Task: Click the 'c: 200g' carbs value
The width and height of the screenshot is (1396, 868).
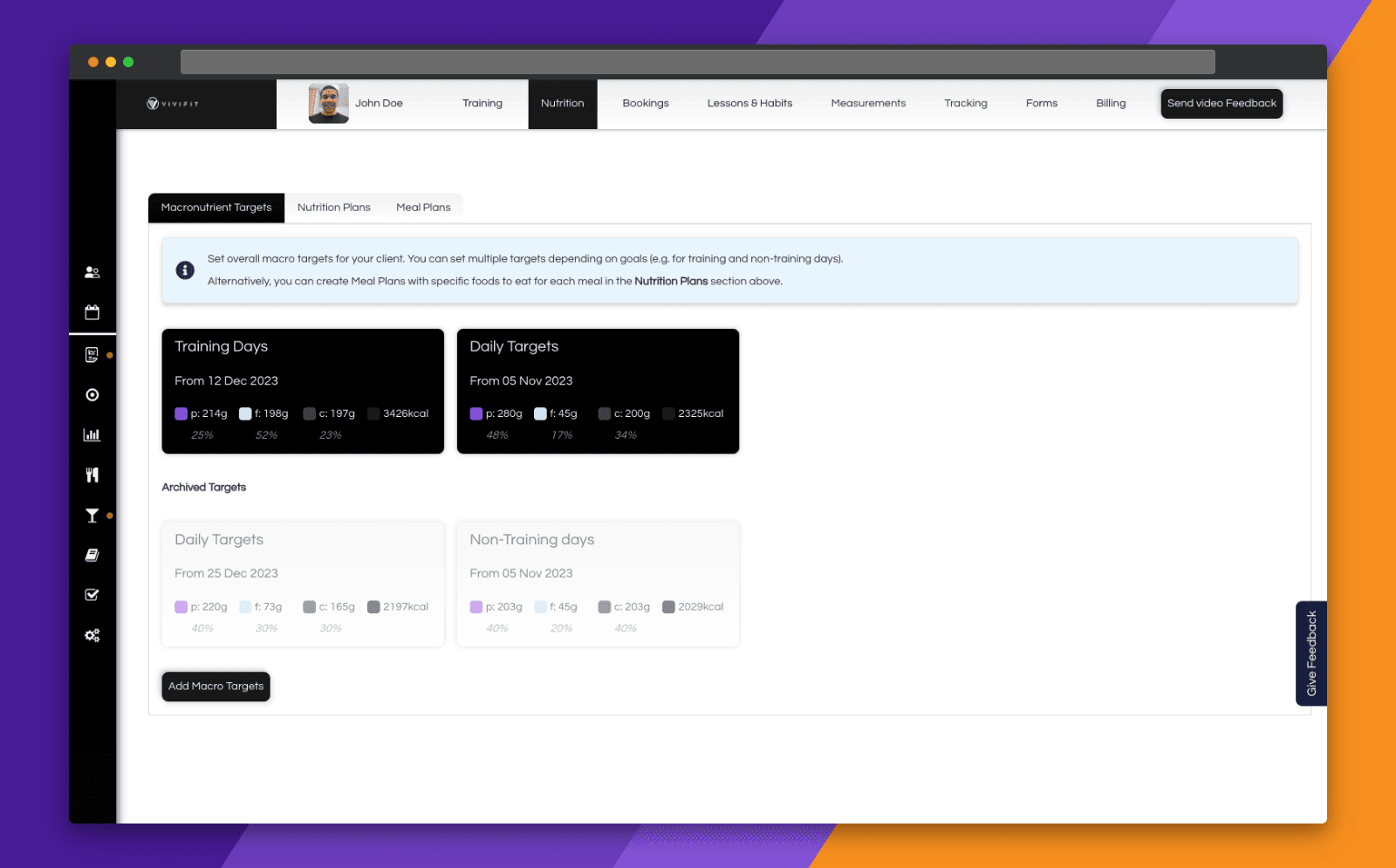Action: click(632, 413)
